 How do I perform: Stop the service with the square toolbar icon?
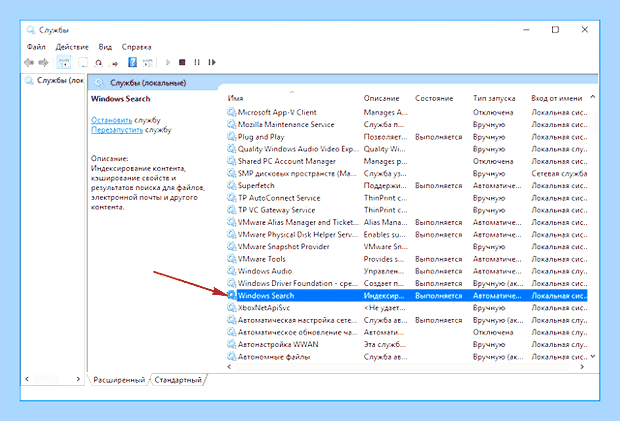pos(182,62)
